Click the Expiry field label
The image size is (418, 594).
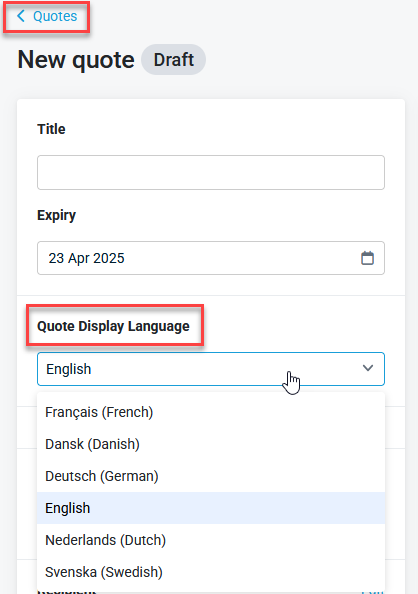tap(56, 215)
